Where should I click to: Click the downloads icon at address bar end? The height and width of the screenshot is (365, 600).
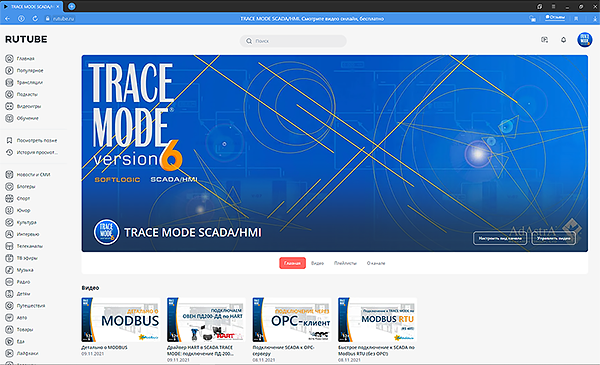[x=595, y=18]
